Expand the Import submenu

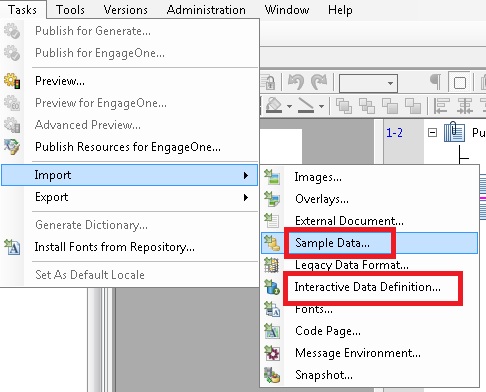pos(129,175)
